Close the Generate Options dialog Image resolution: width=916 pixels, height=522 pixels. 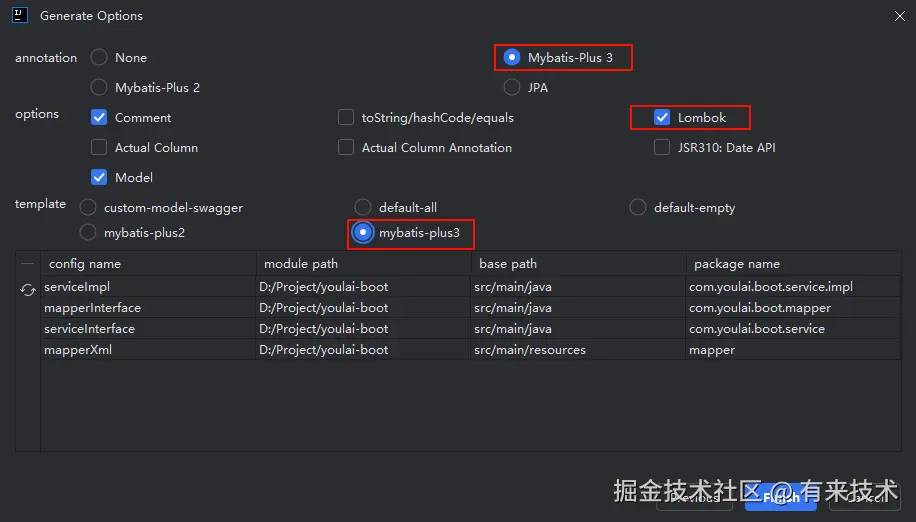[900, 16]
